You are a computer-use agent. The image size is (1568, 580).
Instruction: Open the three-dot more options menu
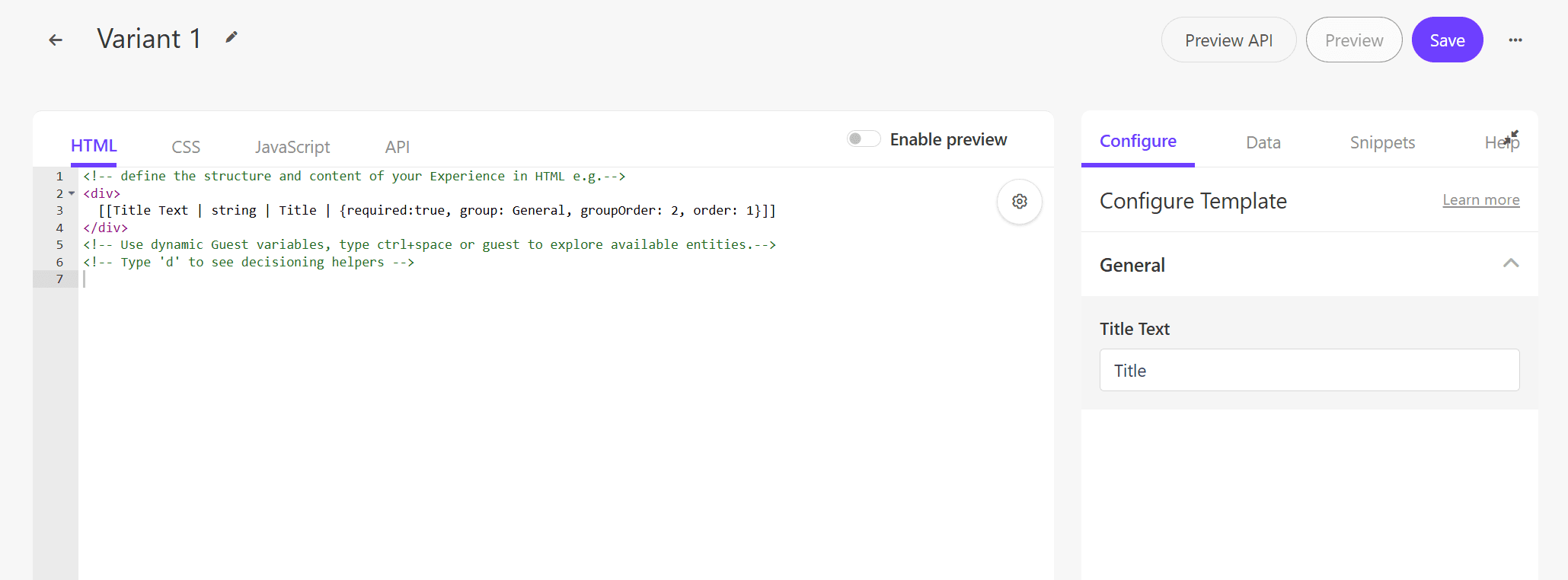point(1515,40)
